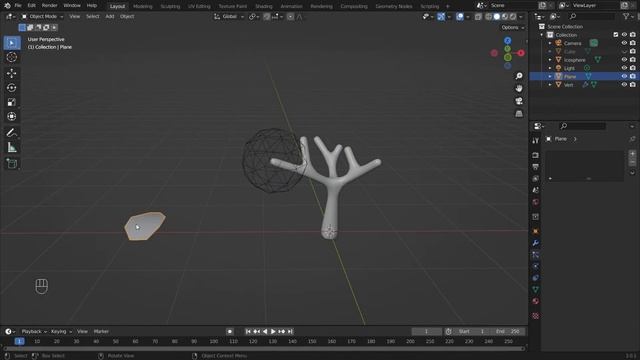Screen dimensions: 640x360
Task: Open the viewport Options dropdown
Action: click(x=513, y=27)
